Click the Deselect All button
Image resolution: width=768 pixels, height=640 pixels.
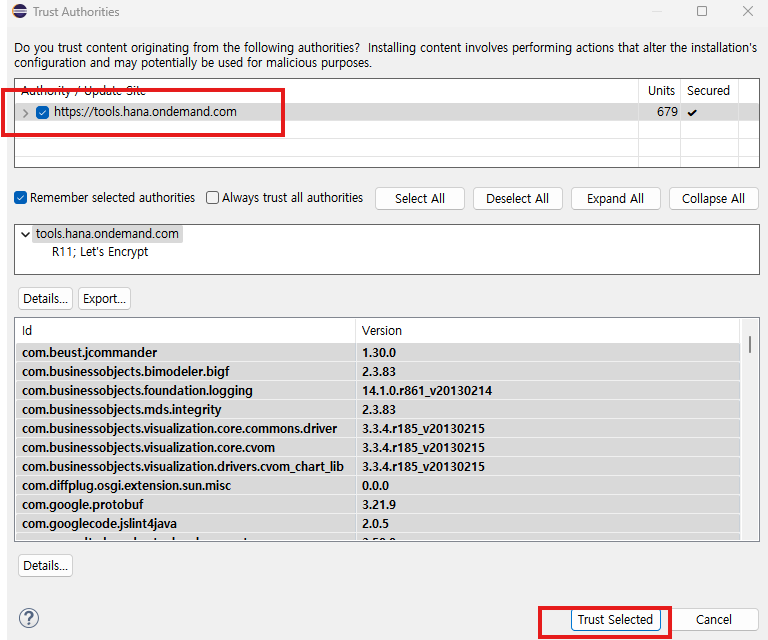coord(517,198)
